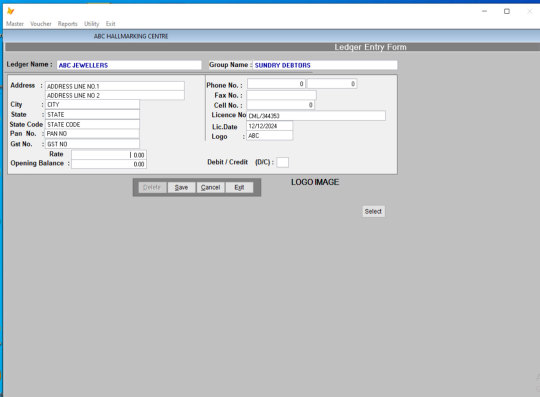Click the Group Name field
540x397 pixels.
point(325,65)
